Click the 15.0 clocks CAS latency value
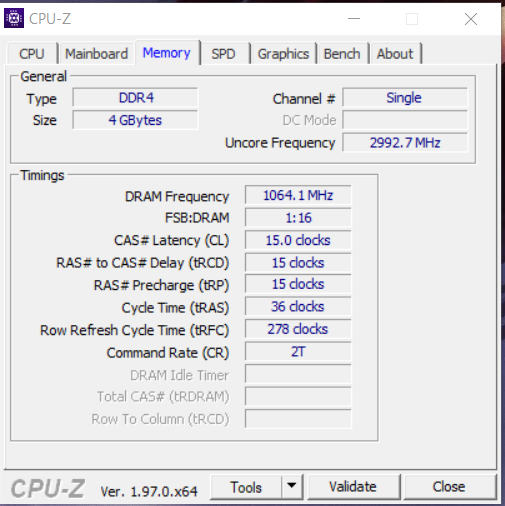This screenshot has height=506, width=505. 298,240
